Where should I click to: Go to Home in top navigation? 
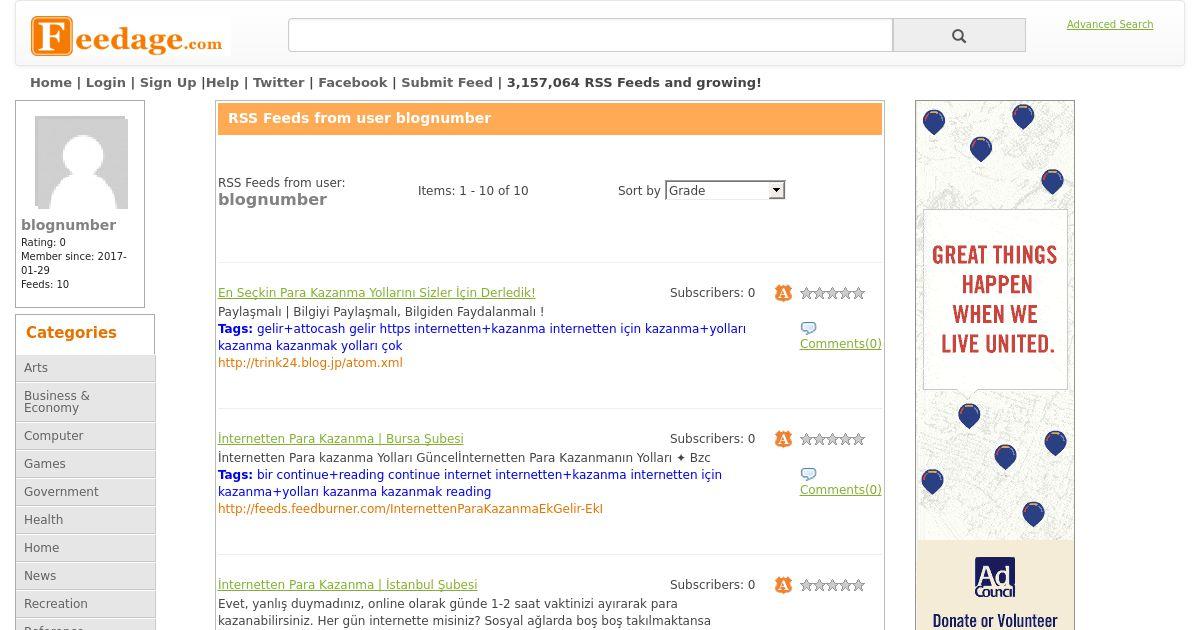pos(51,83)
